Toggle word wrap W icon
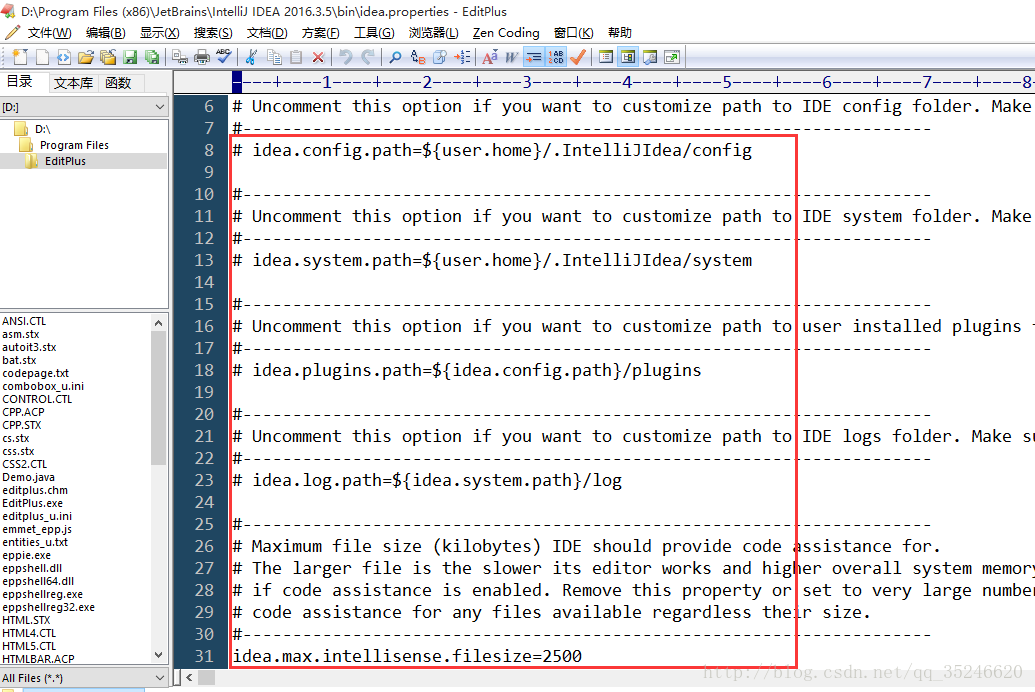This screenshot has width=1035, height=692. [512, 57]
